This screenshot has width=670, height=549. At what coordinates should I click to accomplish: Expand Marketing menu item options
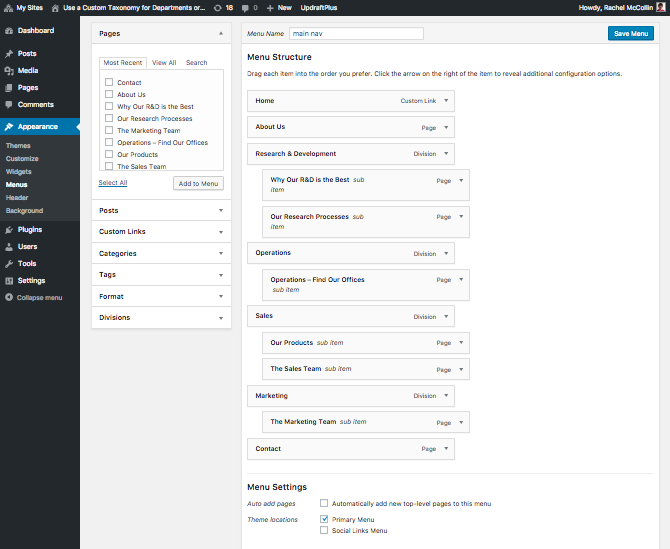(446, 396)
